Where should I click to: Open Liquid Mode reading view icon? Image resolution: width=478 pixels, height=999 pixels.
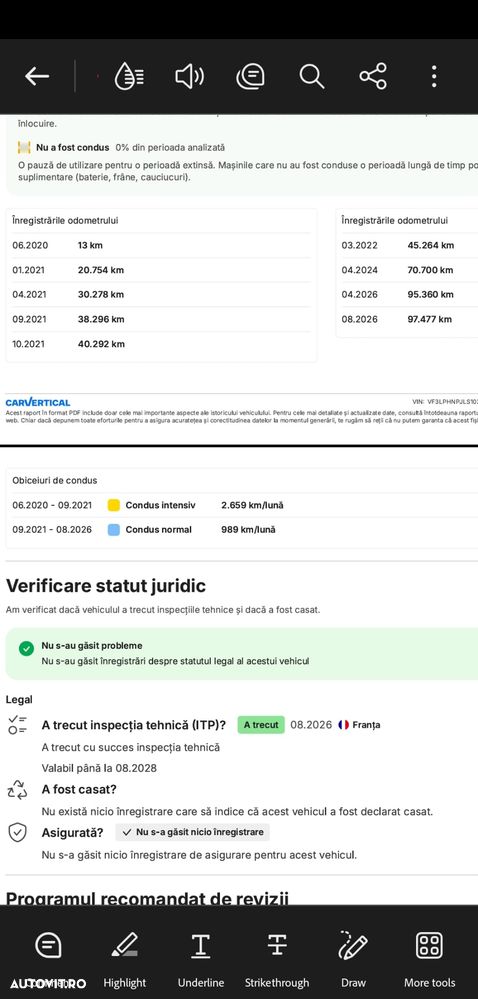[129, 76]
